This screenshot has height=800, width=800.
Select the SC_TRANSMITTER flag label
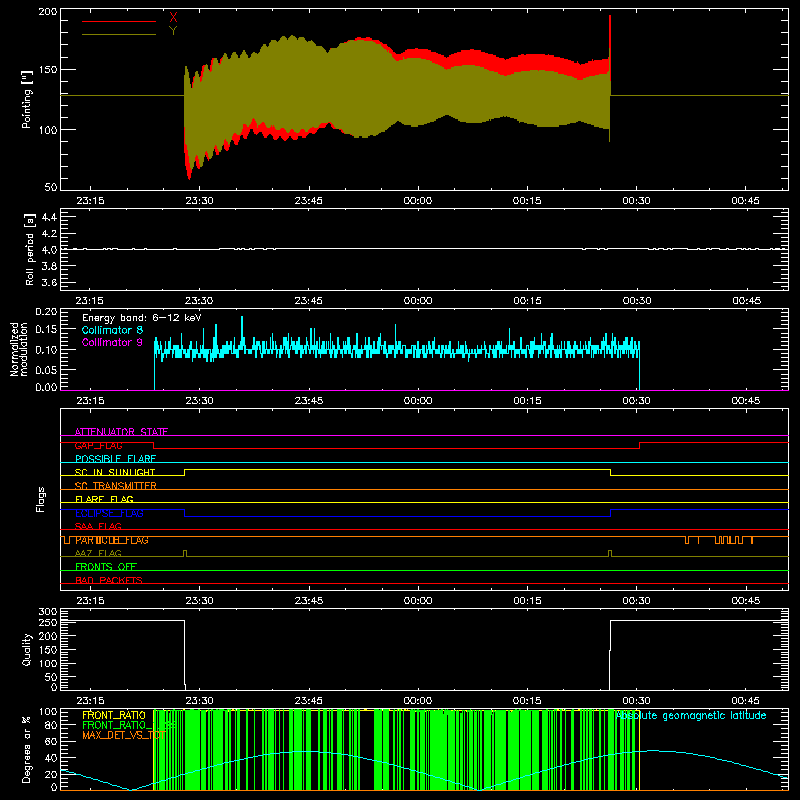tap(116, 486)
